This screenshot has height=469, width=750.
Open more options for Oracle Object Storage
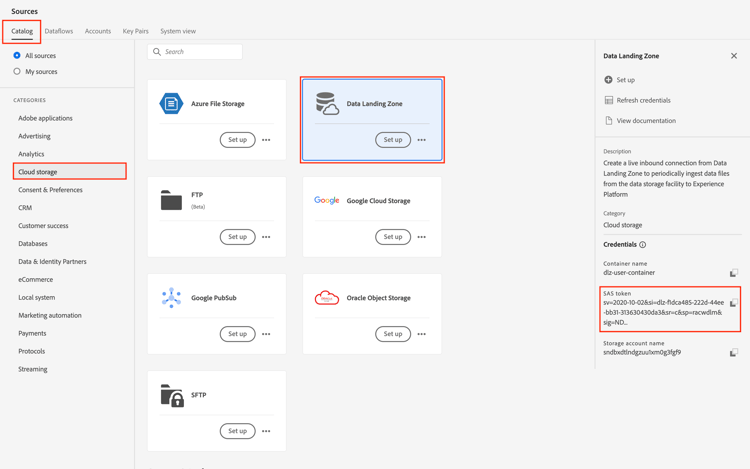pyautogui.click(x=421, y=334)
